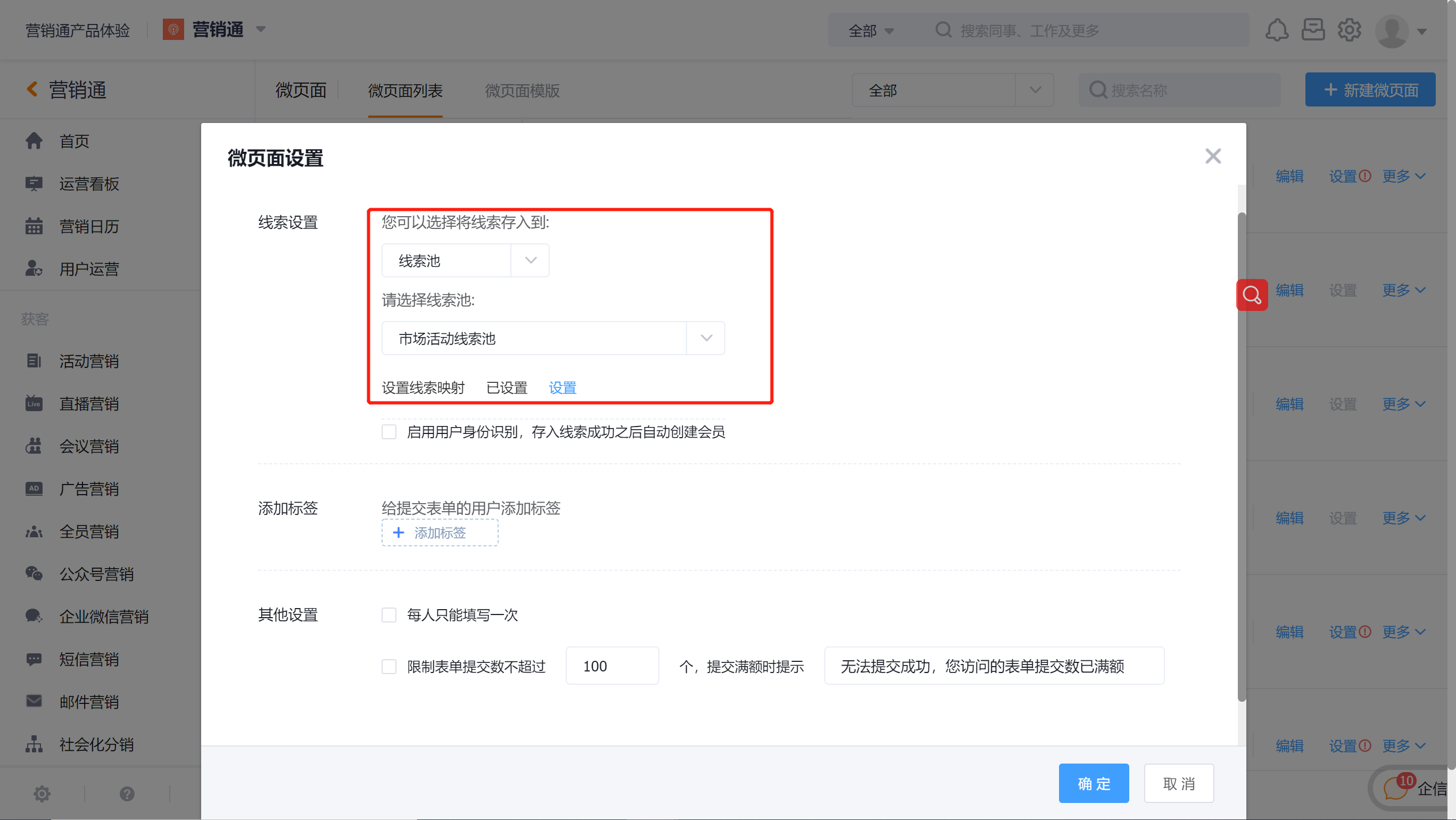Click the 公众号营销 WeChat icon

[34, 573]
